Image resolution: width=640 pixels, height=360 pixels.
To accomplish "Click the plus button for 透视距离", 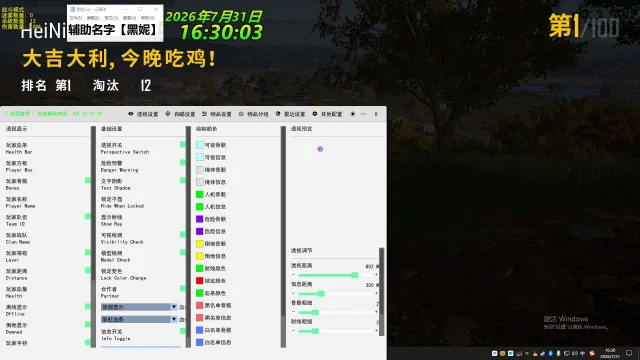I will (376, 275).
